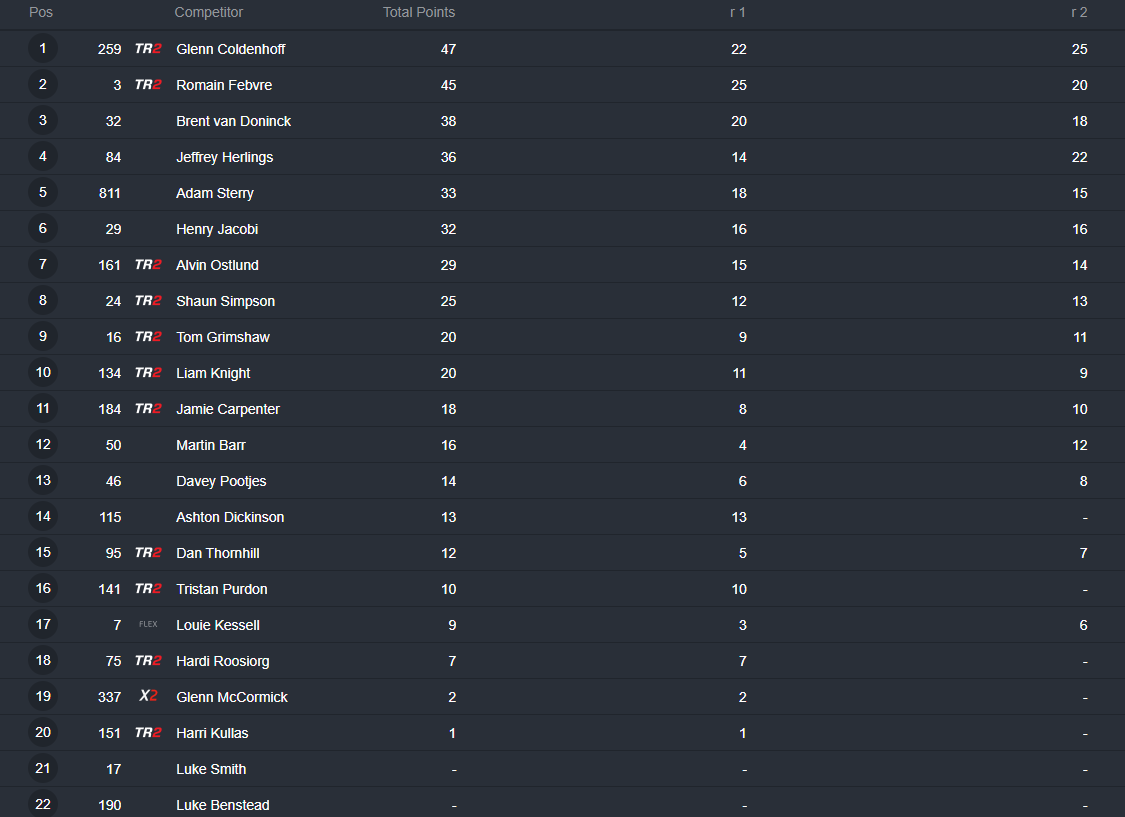Sort by the Total Points column header
The height and width of the screenshot is (817, 1125).
419,12
